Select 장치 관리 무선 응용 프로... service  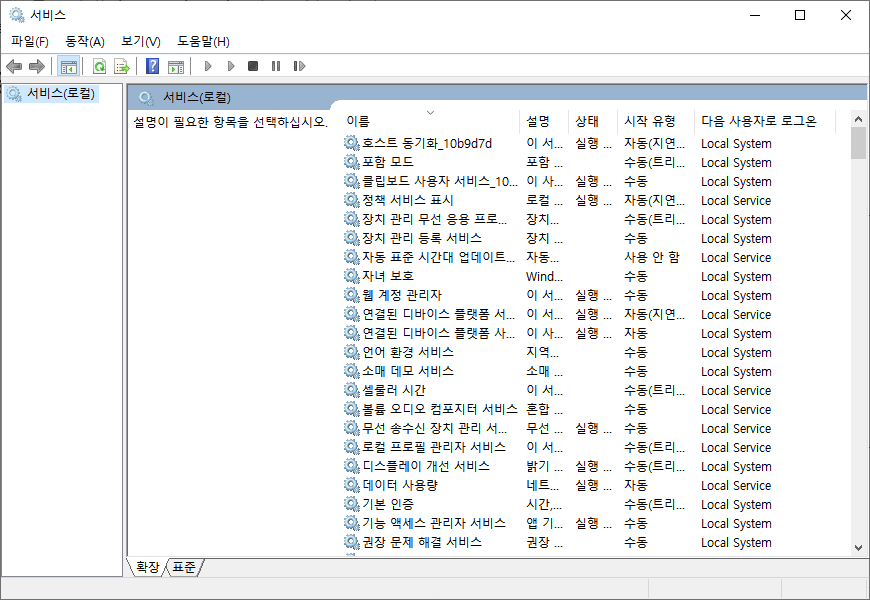589,219
